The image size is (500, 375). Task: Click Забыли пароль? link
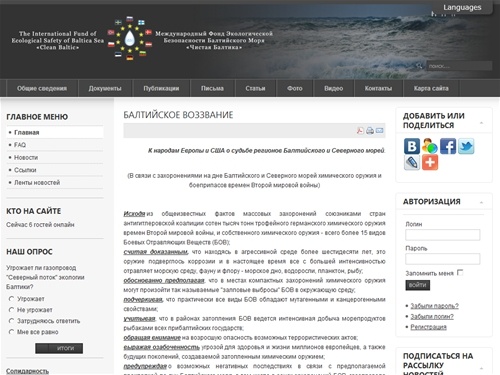(x=434, y=306)
